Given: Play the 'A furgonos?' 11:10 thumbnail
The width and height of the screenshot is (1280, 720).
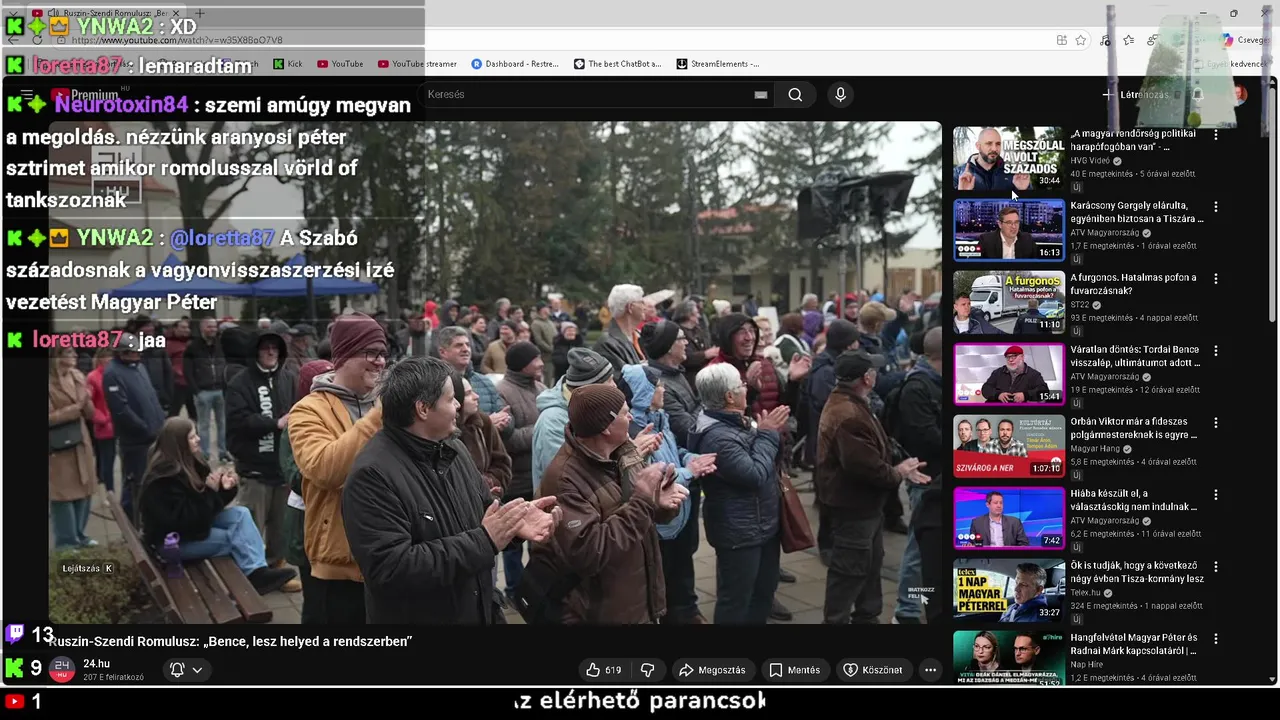Looking at the screenshot, I should tap(1008, 302).
